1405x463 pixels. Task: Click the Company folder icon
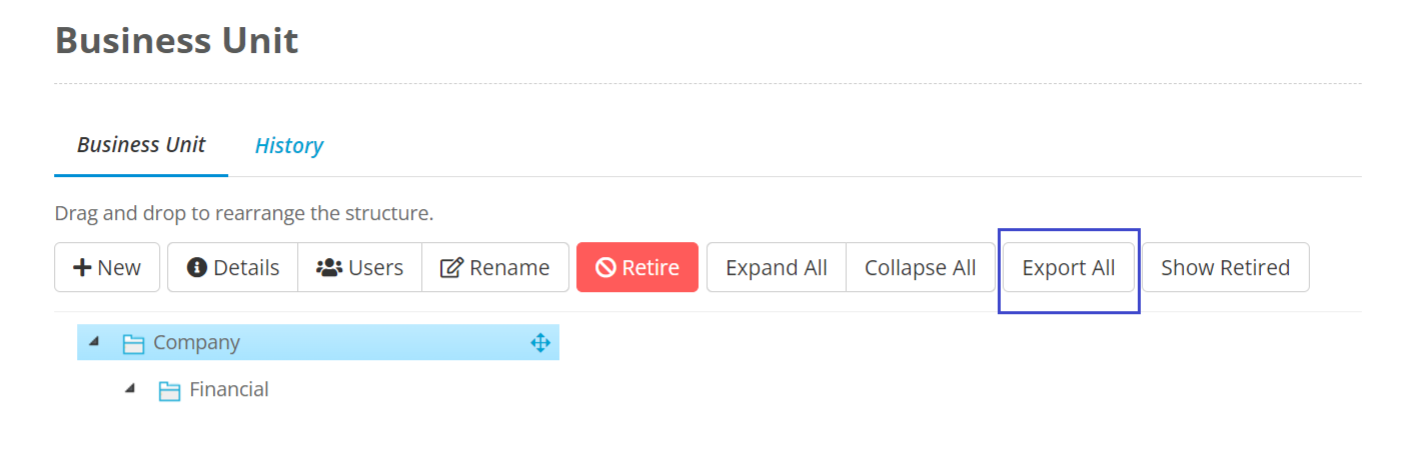134,344
